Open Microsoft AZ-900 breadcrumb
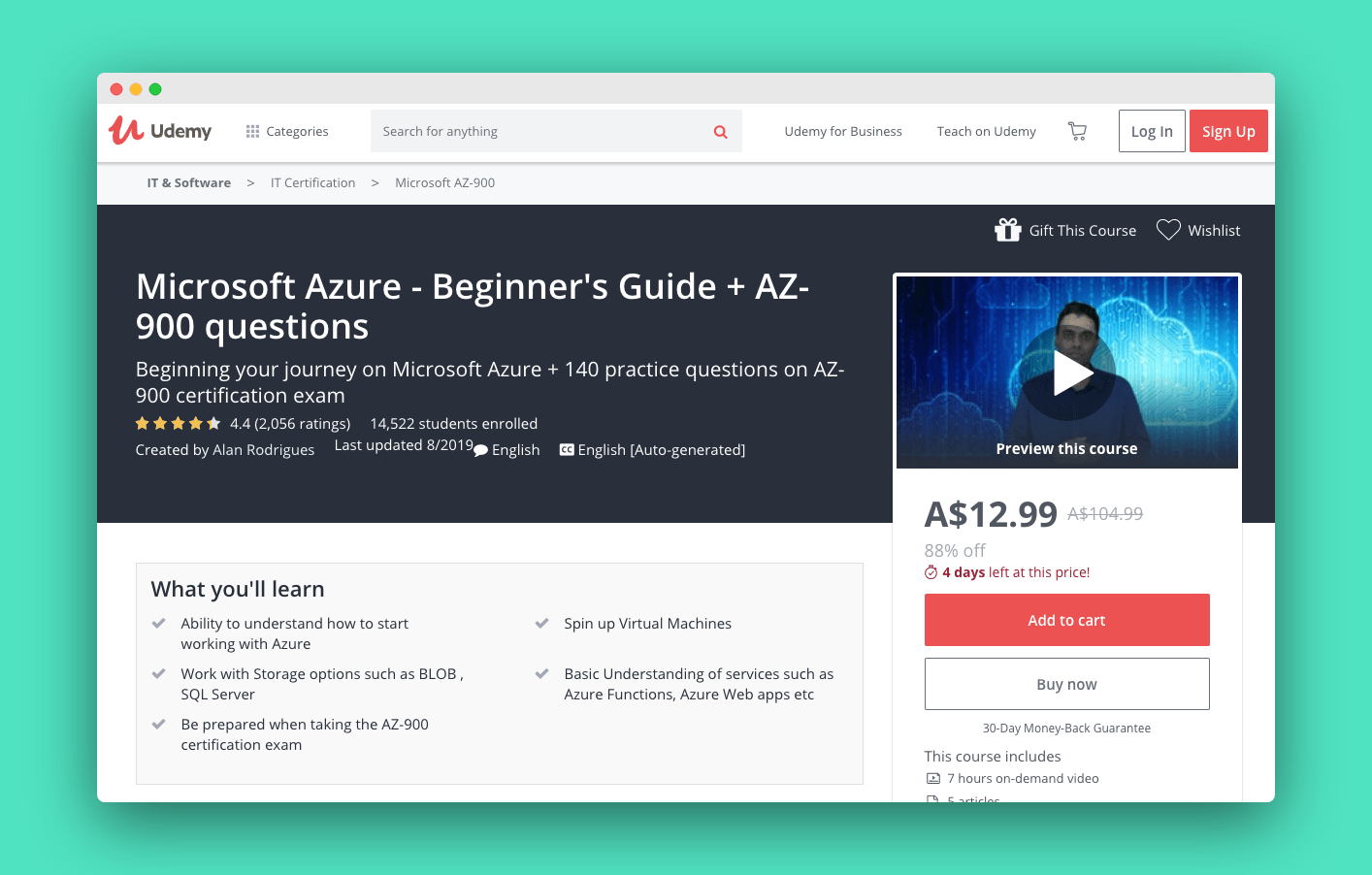1372x875 pixels. tap(445, 182)
